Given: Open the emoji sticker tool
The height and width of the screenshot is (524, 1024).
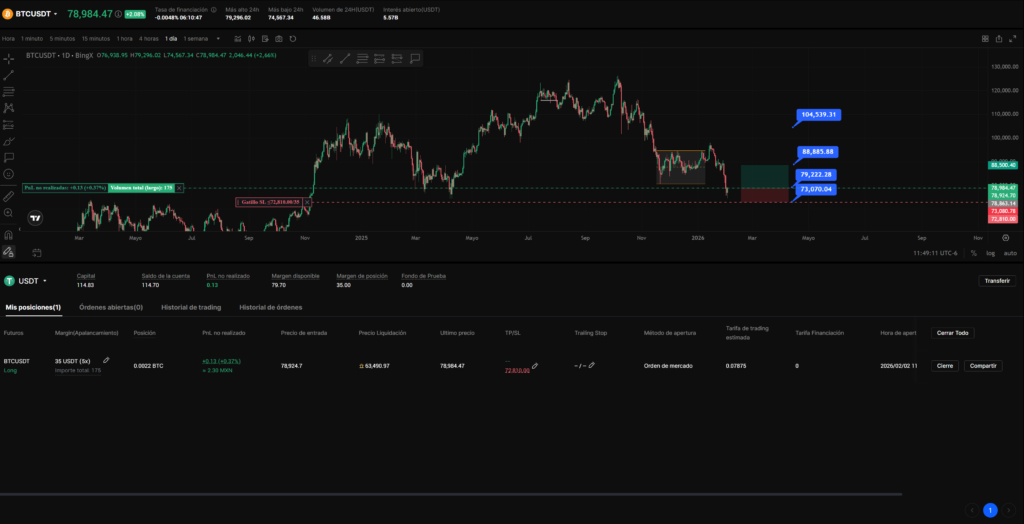Looking at the screenshot, I should coord(9,174).
